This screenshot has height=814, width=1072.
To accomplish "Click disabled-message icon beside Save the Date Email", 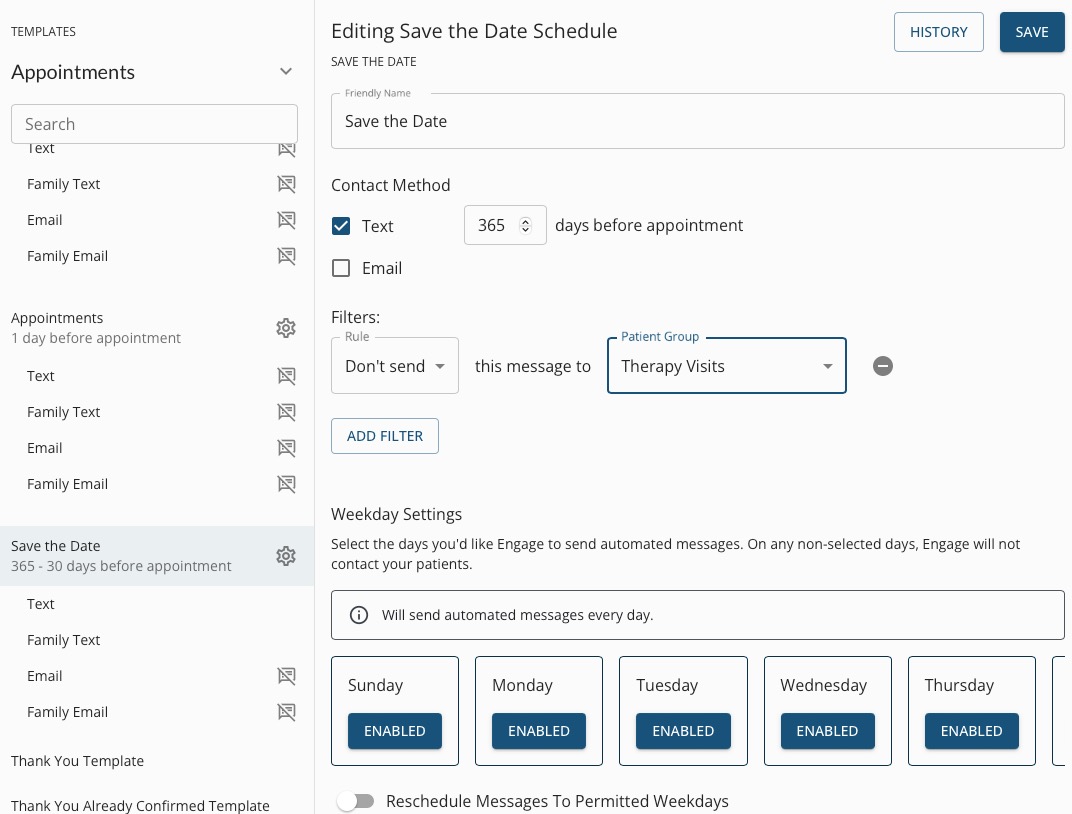I will click(x=286, y=676).
